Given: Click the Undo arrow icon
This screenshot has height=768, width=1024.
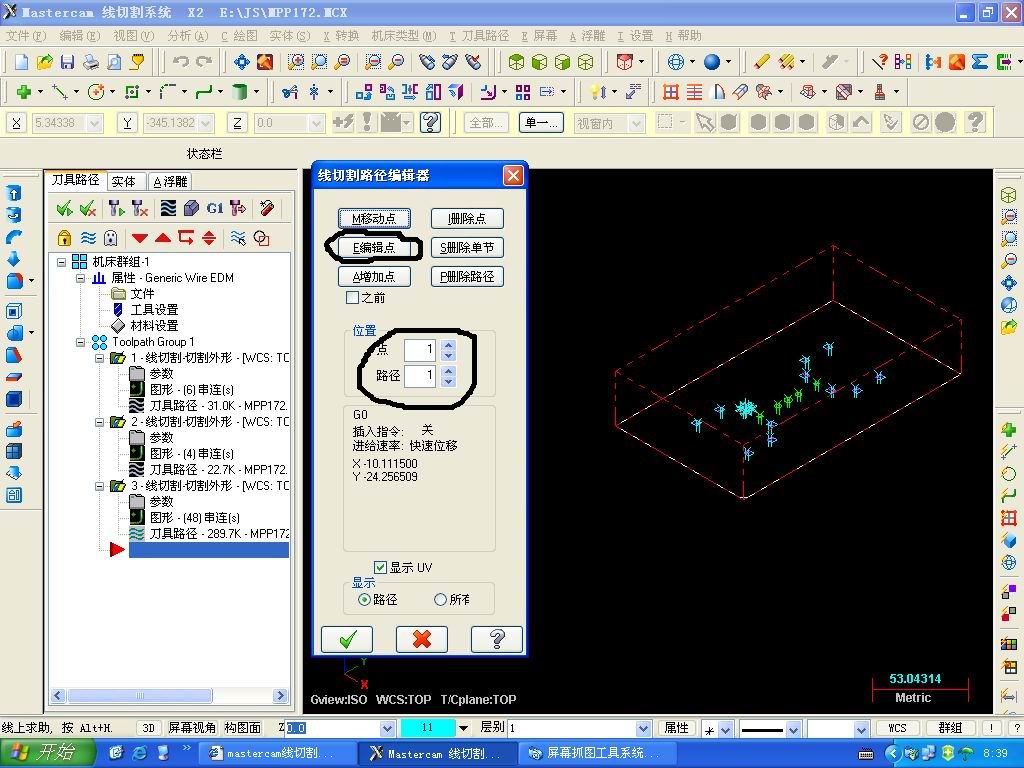Looking at the screenshot, I should pos(181,62).
